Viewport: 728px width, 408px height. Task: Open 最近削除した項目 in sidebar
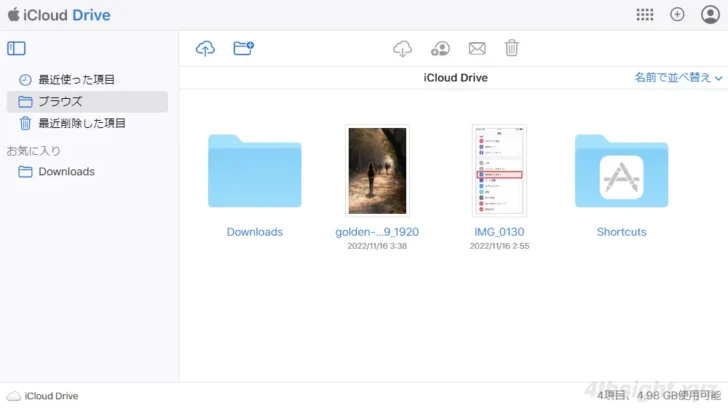87,123
